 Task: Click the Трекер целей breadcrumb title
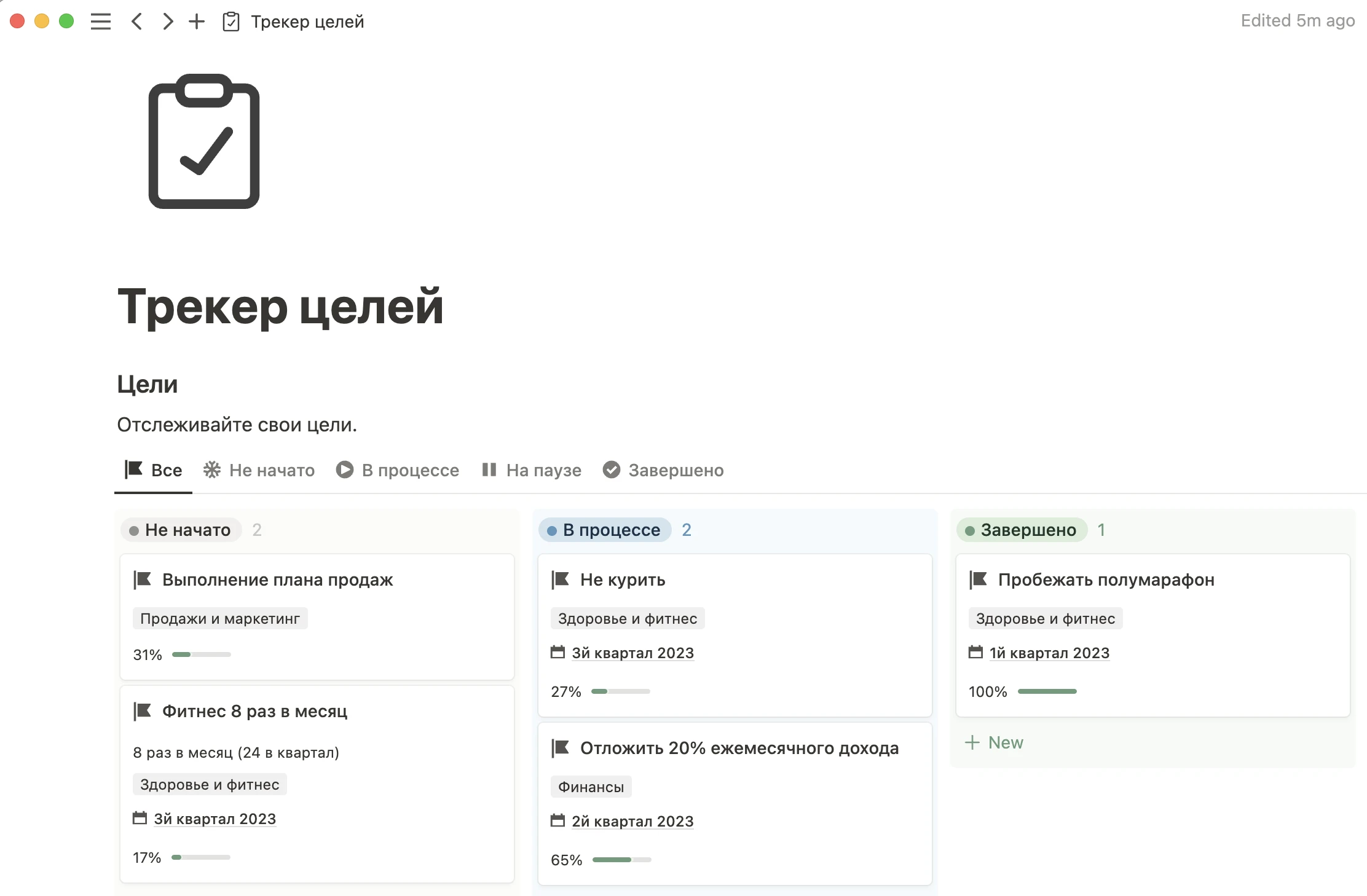click(x=307, y=22)
